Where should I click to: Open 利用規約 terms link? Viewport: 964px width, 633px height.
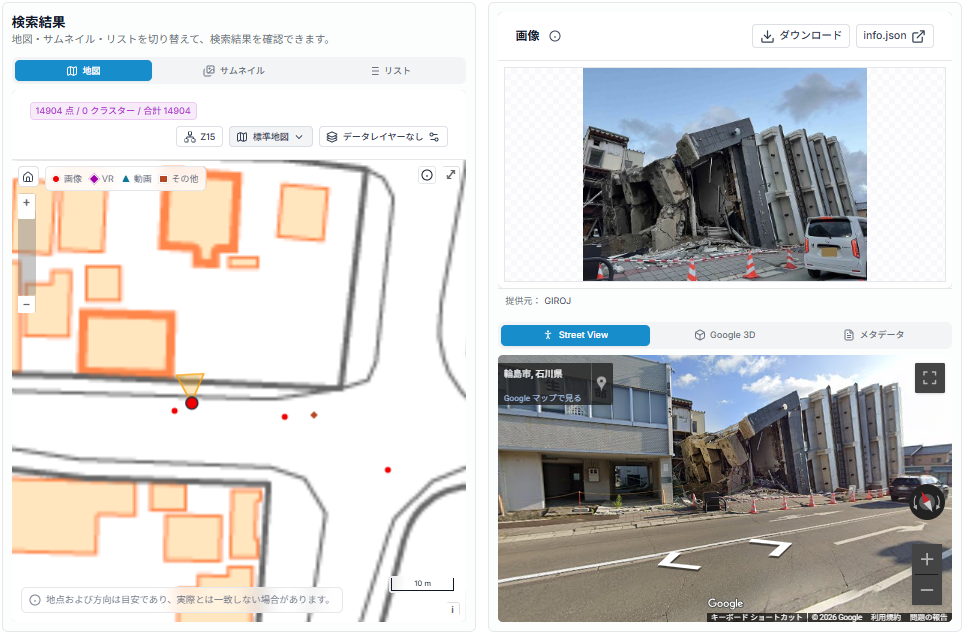(x=885, y=617)
